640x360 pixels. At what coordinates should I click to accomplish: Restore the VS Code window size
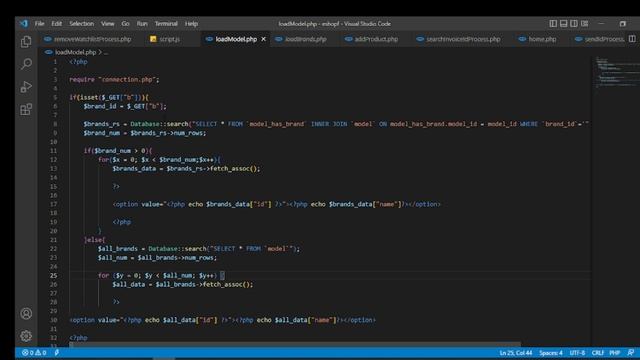click(622, 24)
